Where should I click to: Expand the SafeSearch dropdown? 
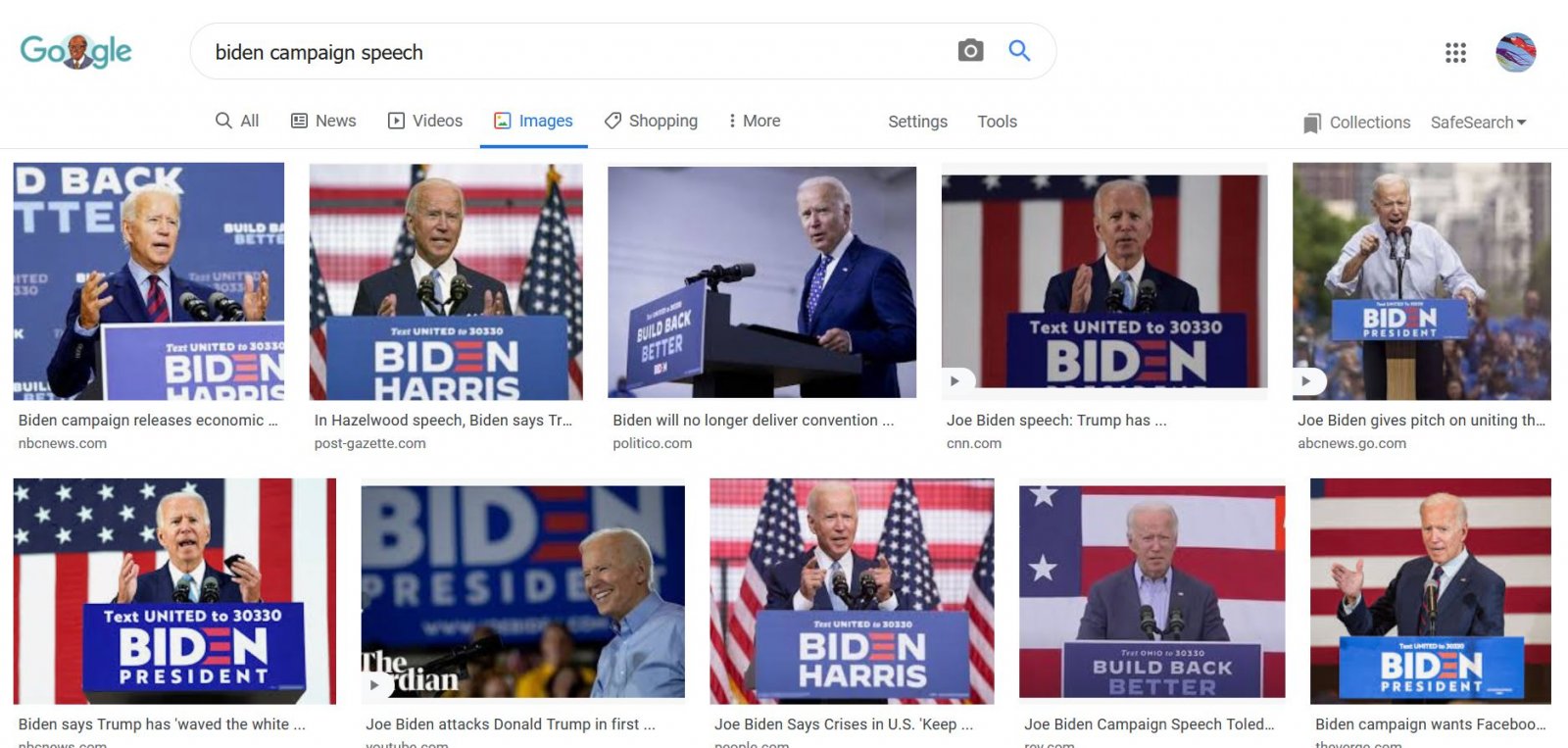(1478, 123)
